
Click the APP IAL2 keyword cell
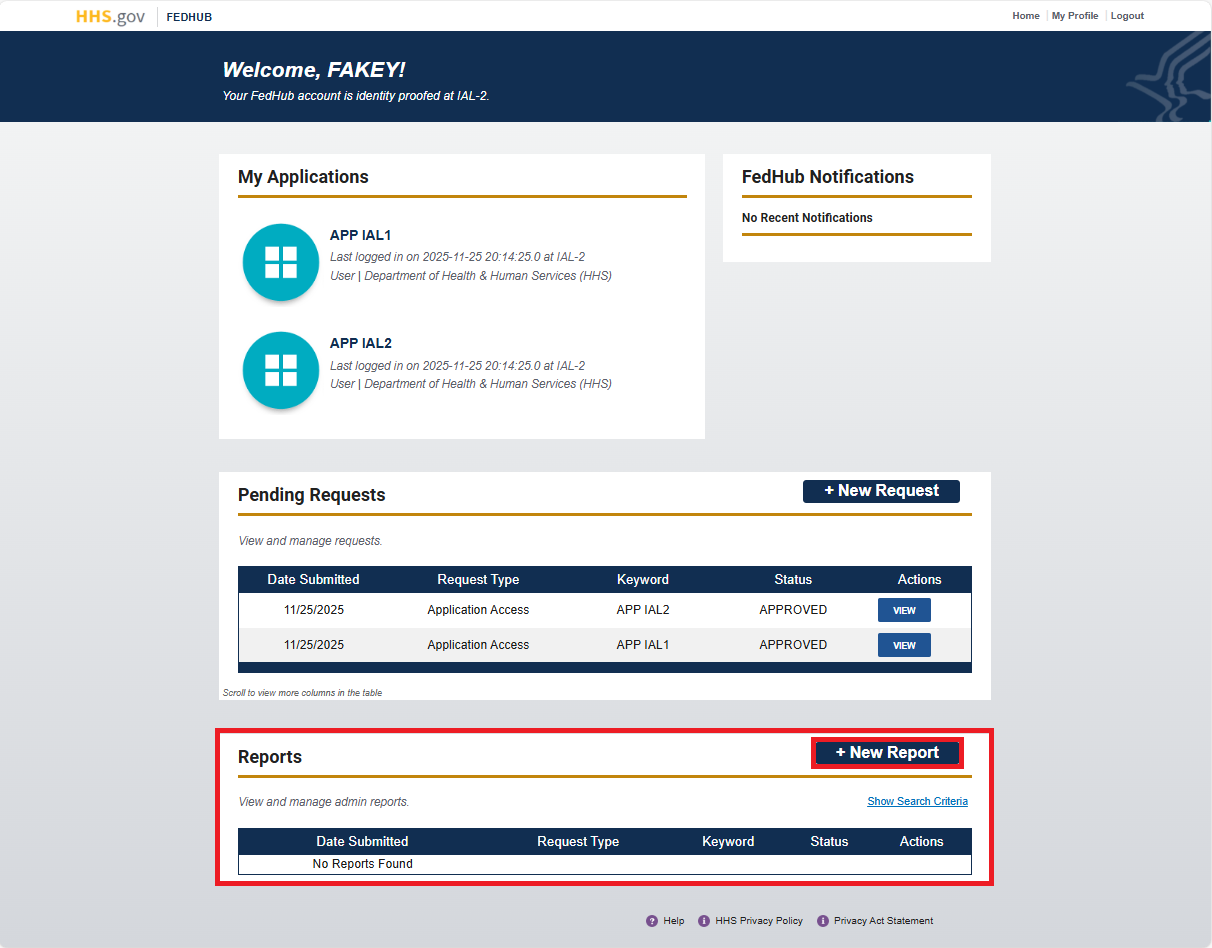(x=643, y=610)
